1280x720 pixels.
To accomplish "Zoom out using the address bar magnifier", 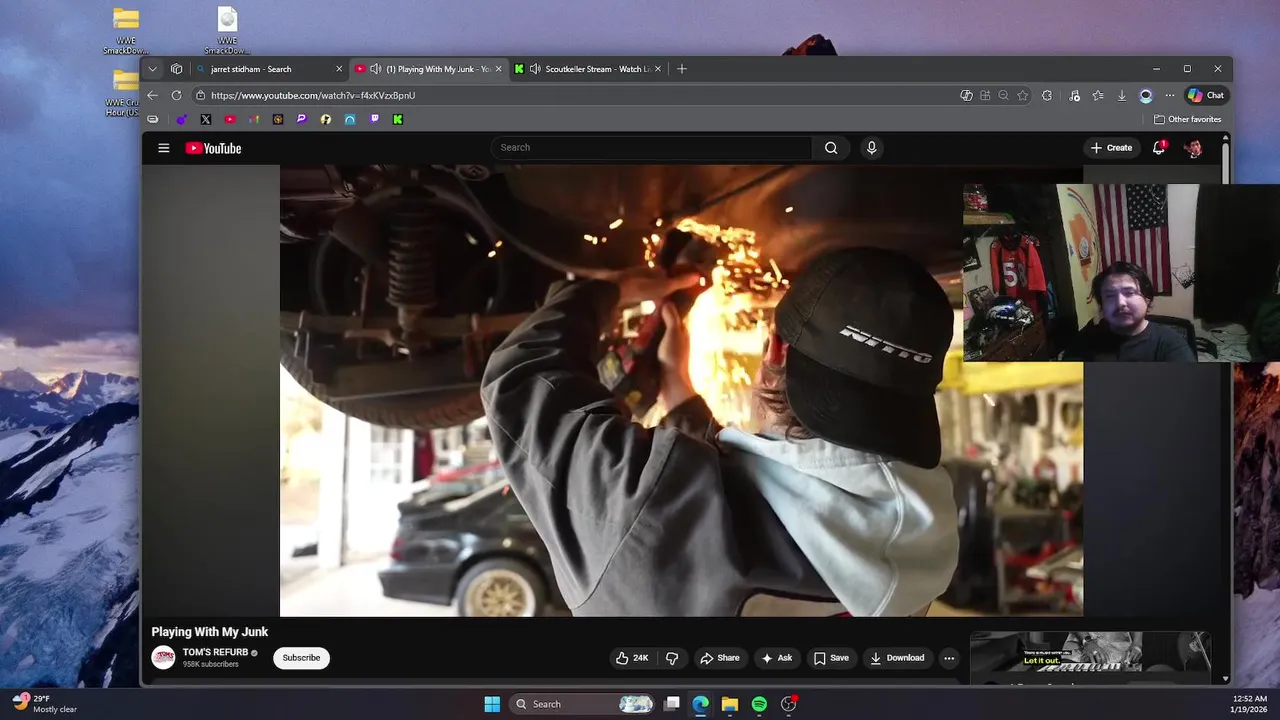I will click(x=1003, y=95).
